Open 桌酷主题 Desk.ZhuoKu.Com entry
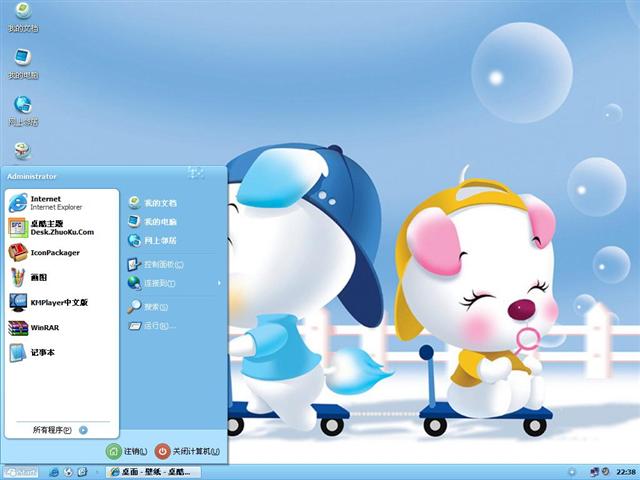The image size is (640, 480). [61, 228]
